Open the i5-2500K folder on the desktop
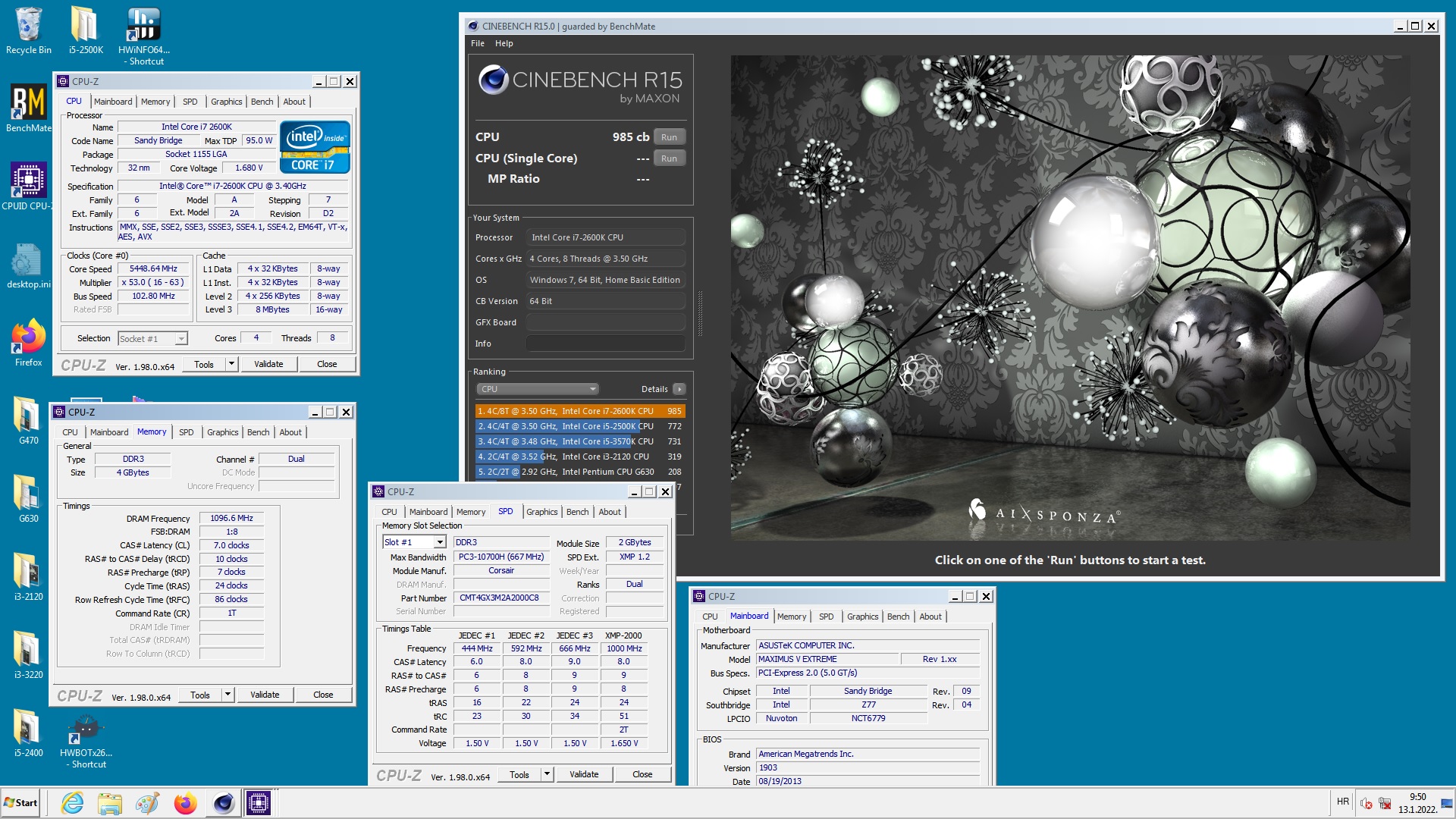Image resolution: width=1456 pixels, height=819 pixels. 86,30
